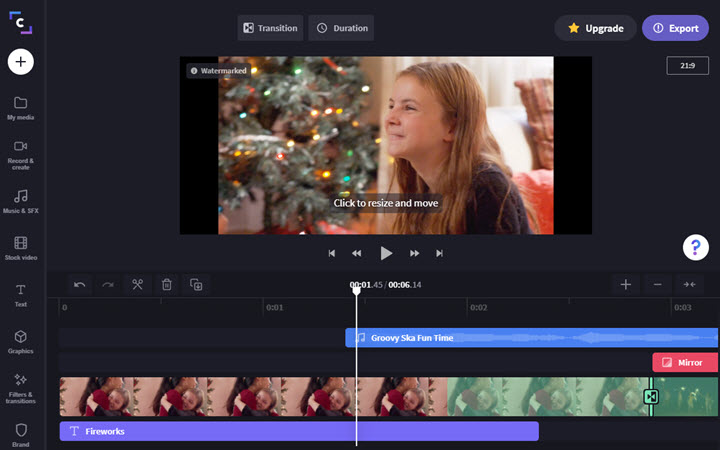Open the Music & SFX library

(21, 200)
